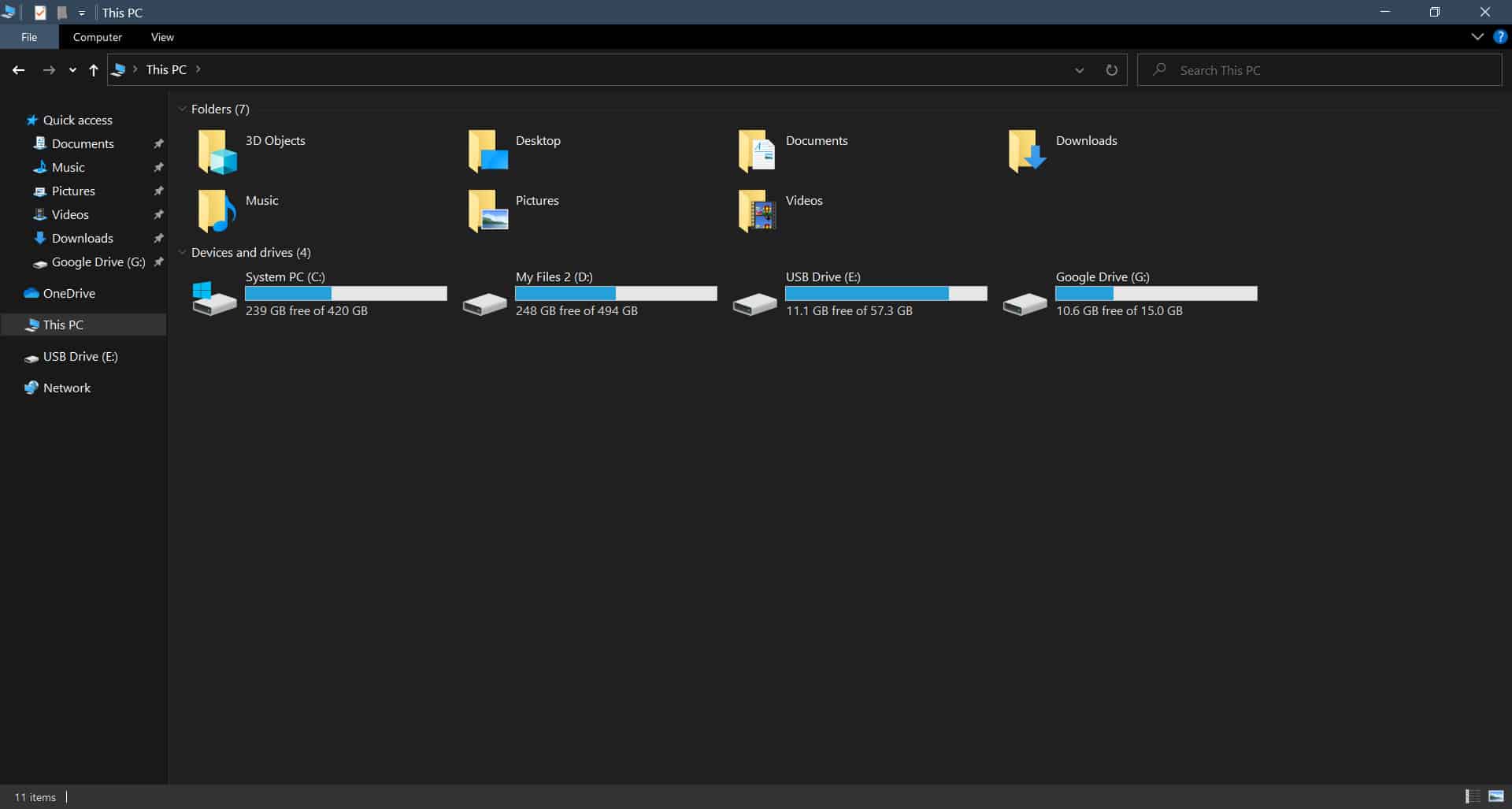Open the System PC (C:) drive icon
The width and height of the screenshot is (1512, 809).
[x=214, y=299]
